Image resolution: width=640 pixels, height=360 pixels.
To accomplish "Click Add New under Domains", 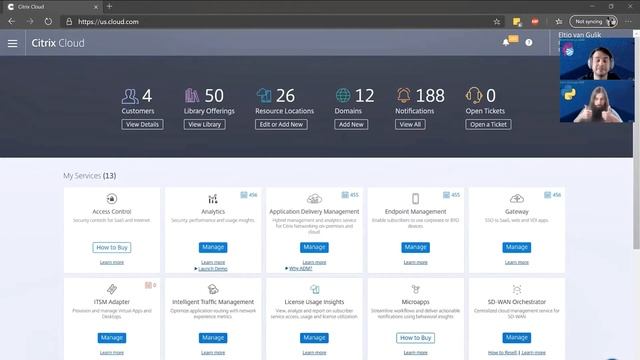I will tap(351, 124).
